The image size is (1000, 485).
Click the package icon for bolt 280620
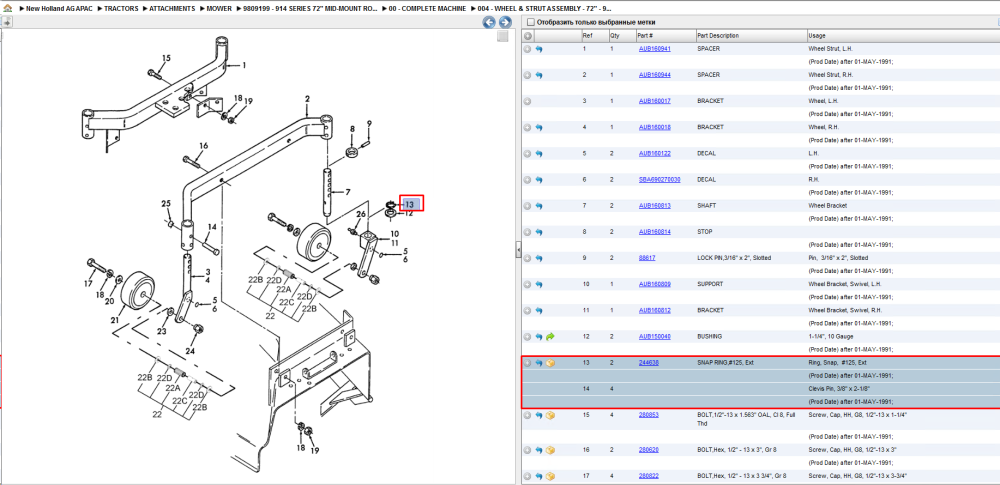[x=550, y=451]
